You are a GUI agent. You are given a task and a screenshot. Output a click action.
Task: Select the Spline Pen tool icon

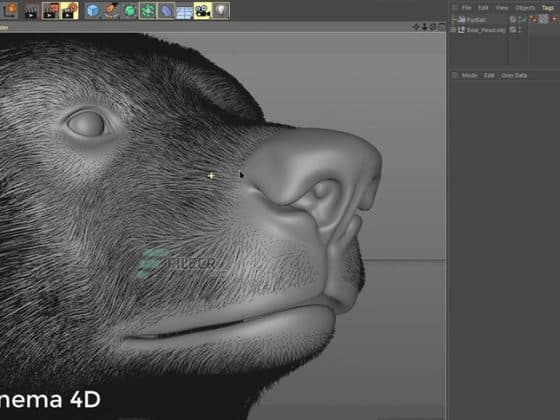(x=111, y=11)
